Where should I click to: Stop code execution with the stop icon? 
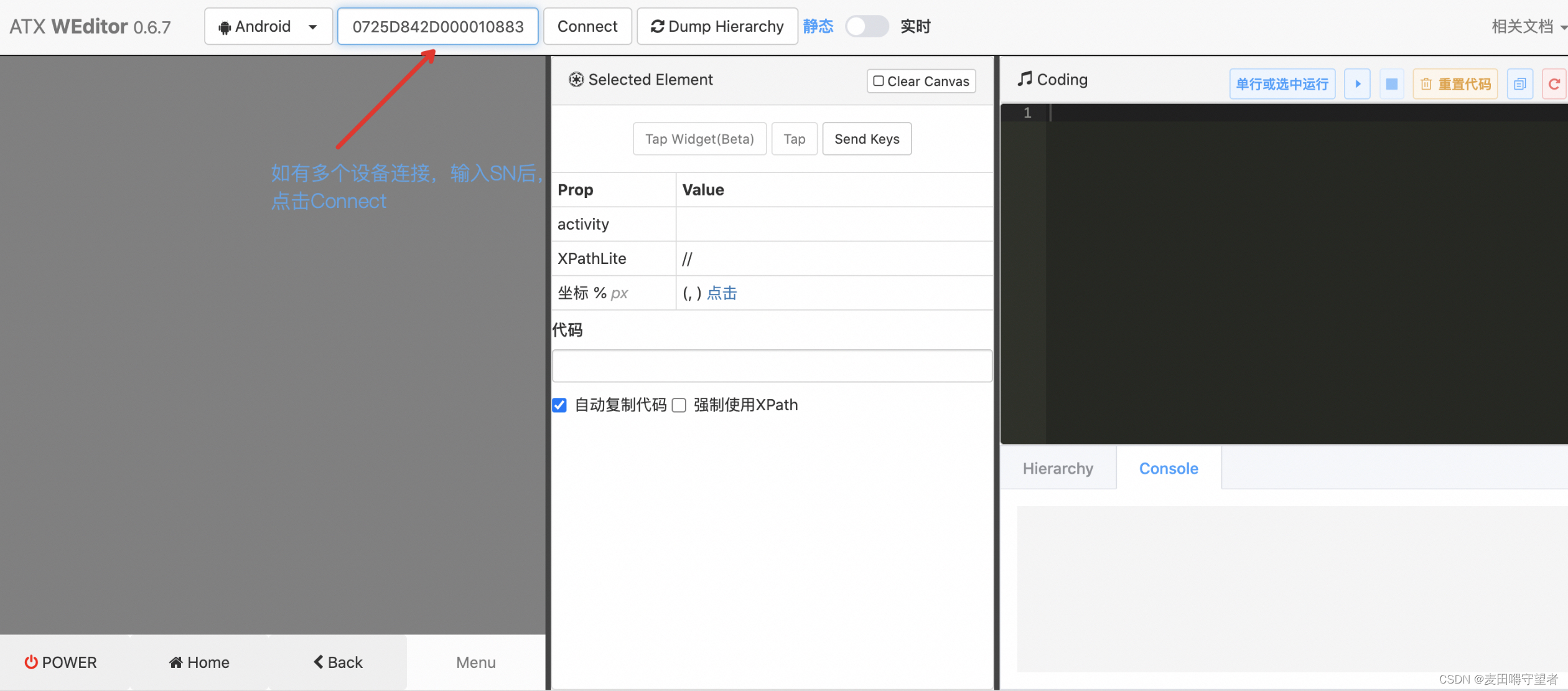(1391, 83)
